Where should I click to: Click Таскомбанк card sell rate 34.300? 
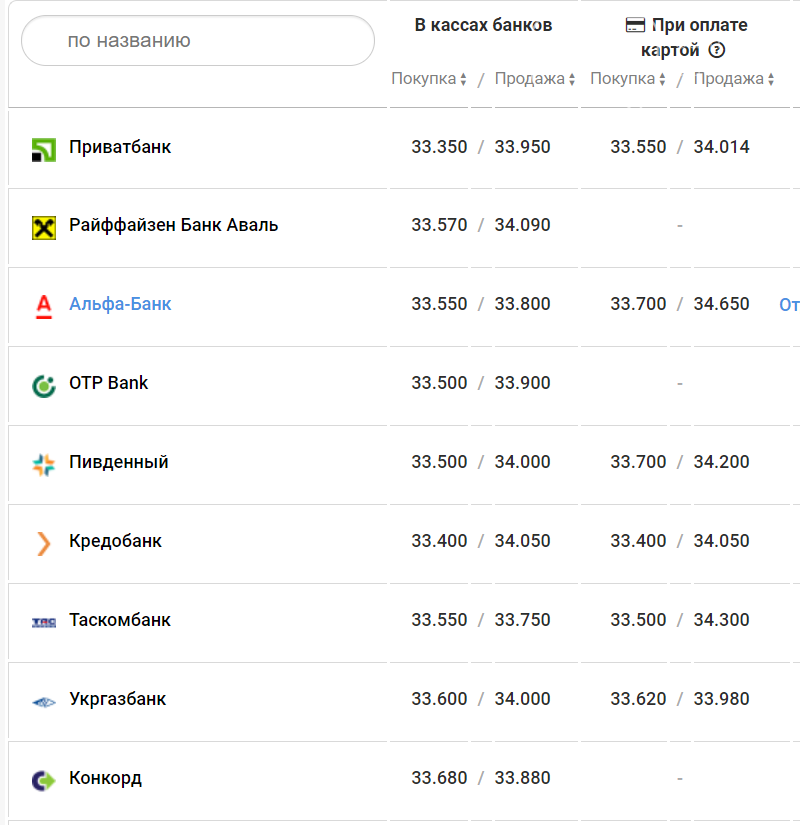[721, 619]
